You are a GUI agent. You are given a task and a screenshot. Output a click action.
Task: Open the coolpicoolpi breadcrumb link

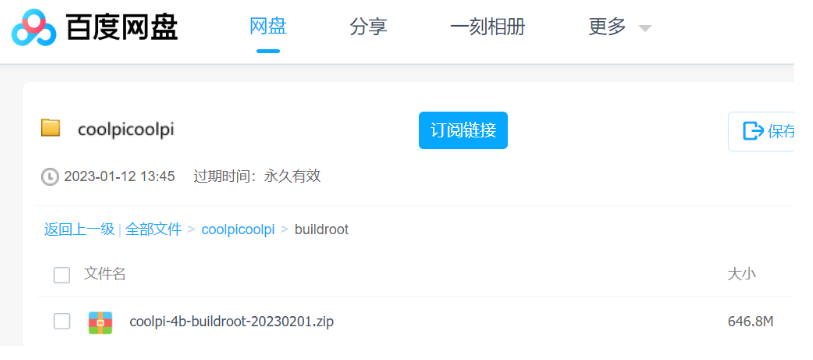[238, 229]
